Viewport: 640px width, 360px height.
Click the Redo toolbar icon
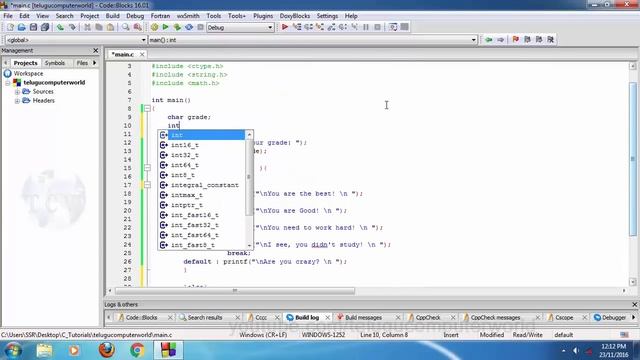72,27
